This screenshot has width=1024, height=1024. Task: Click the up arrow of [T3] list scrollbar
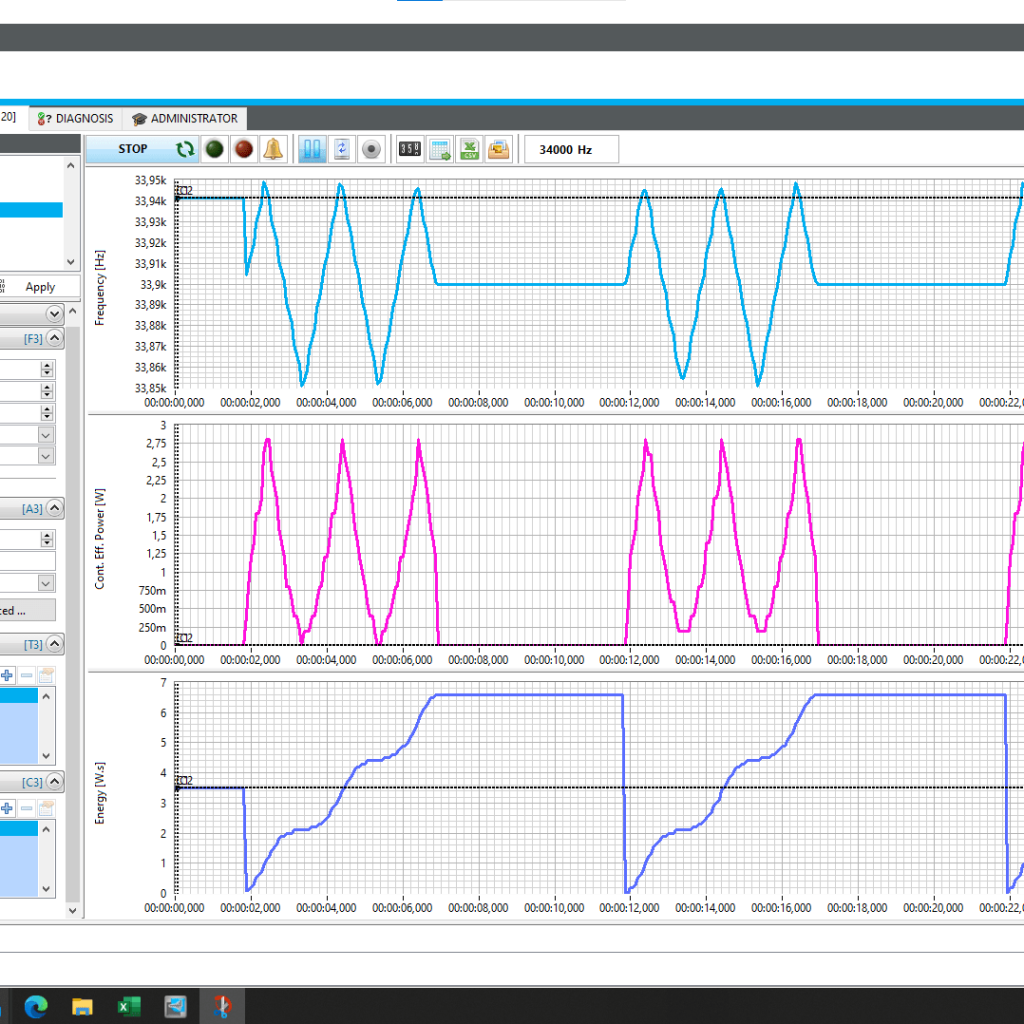click(46, 696)
